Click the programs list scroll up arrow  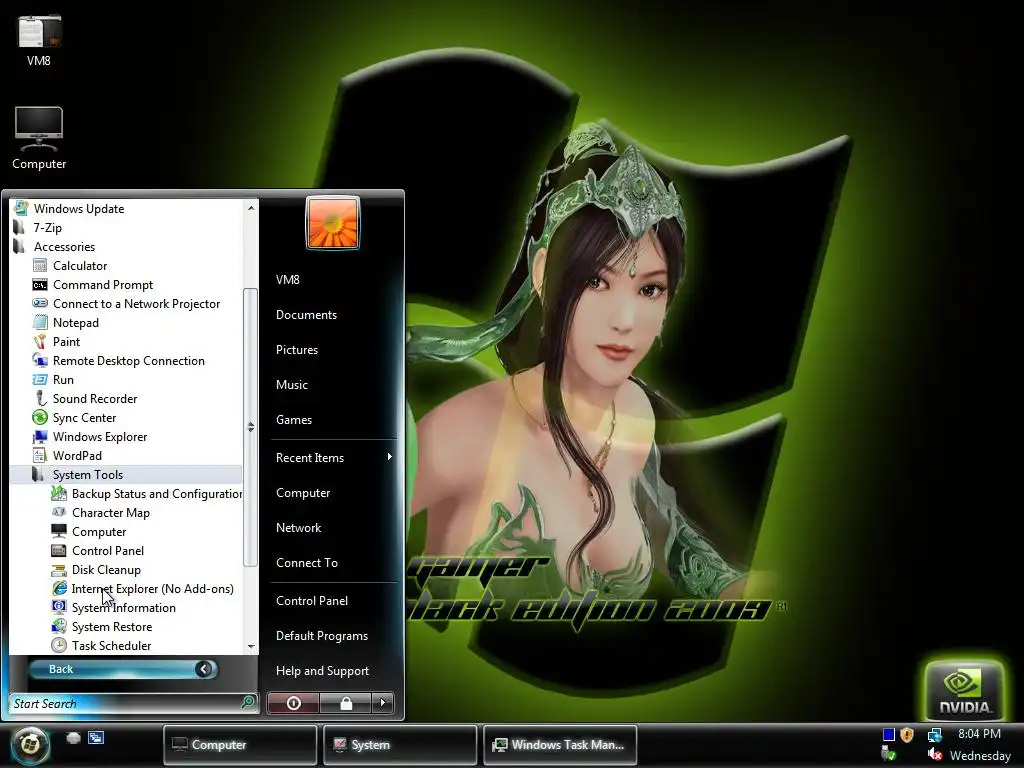[251, 208]
